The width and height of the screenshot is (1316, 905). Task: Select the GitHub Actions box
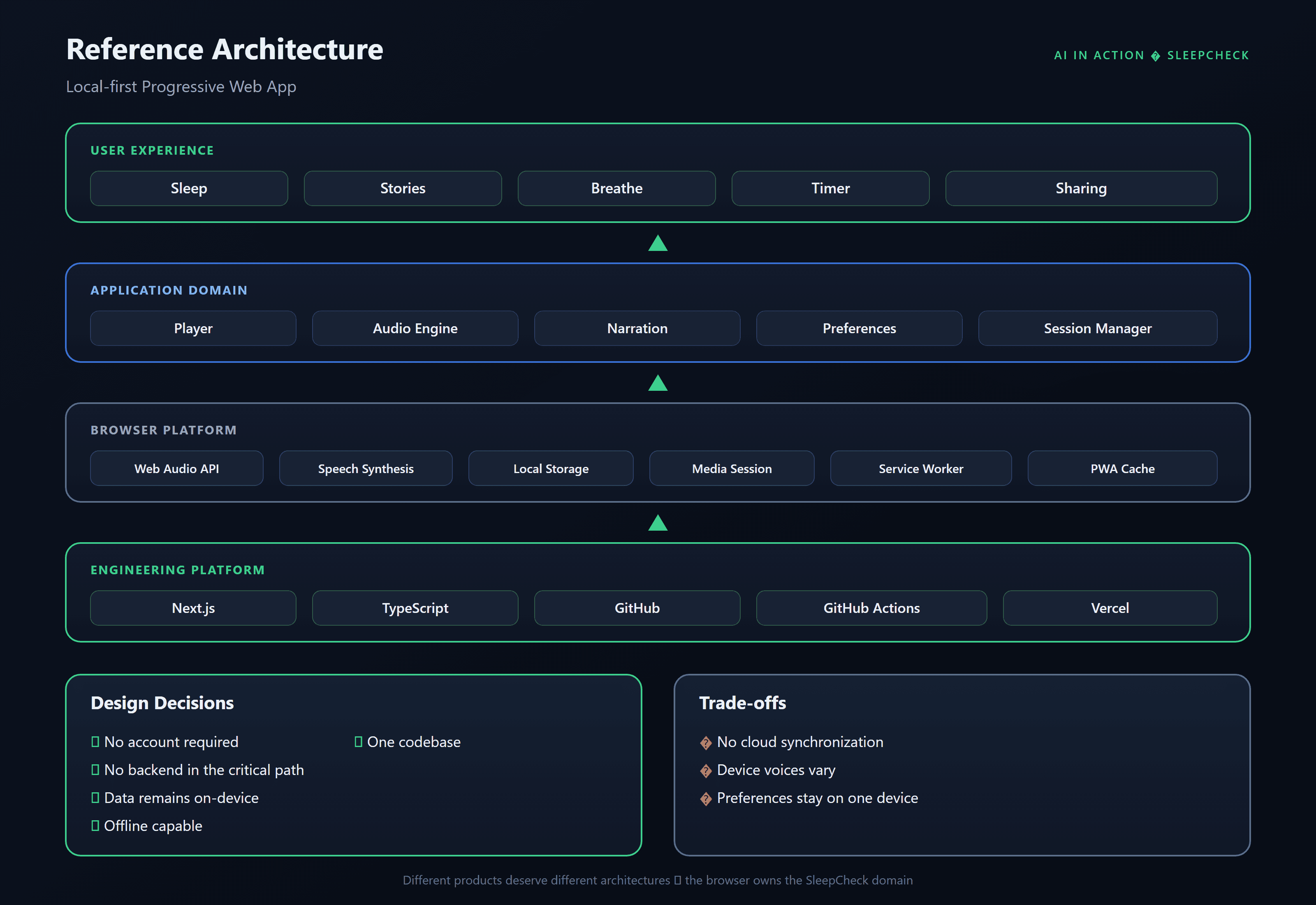(x=872, y=608)
